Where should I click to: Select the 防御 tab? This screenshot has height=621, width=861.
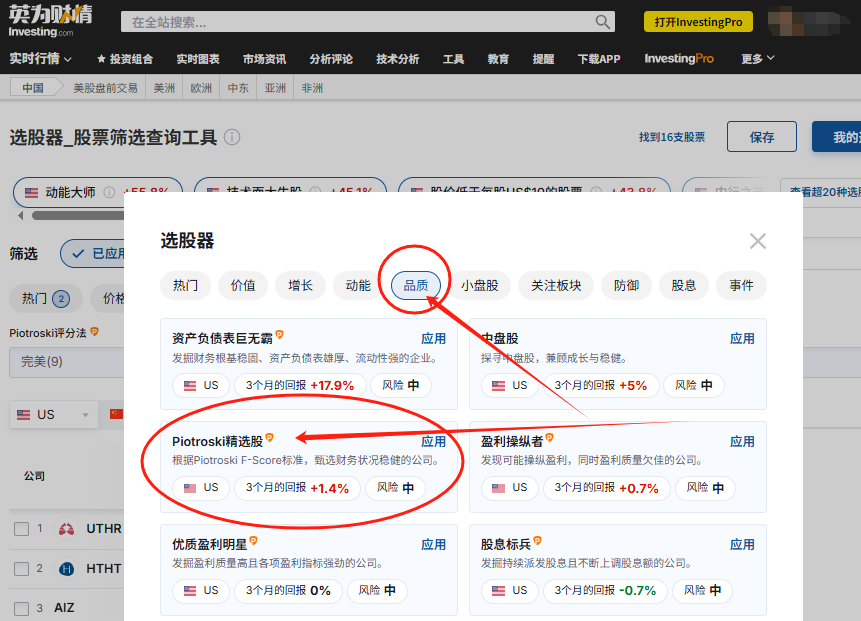click(626, 286)
